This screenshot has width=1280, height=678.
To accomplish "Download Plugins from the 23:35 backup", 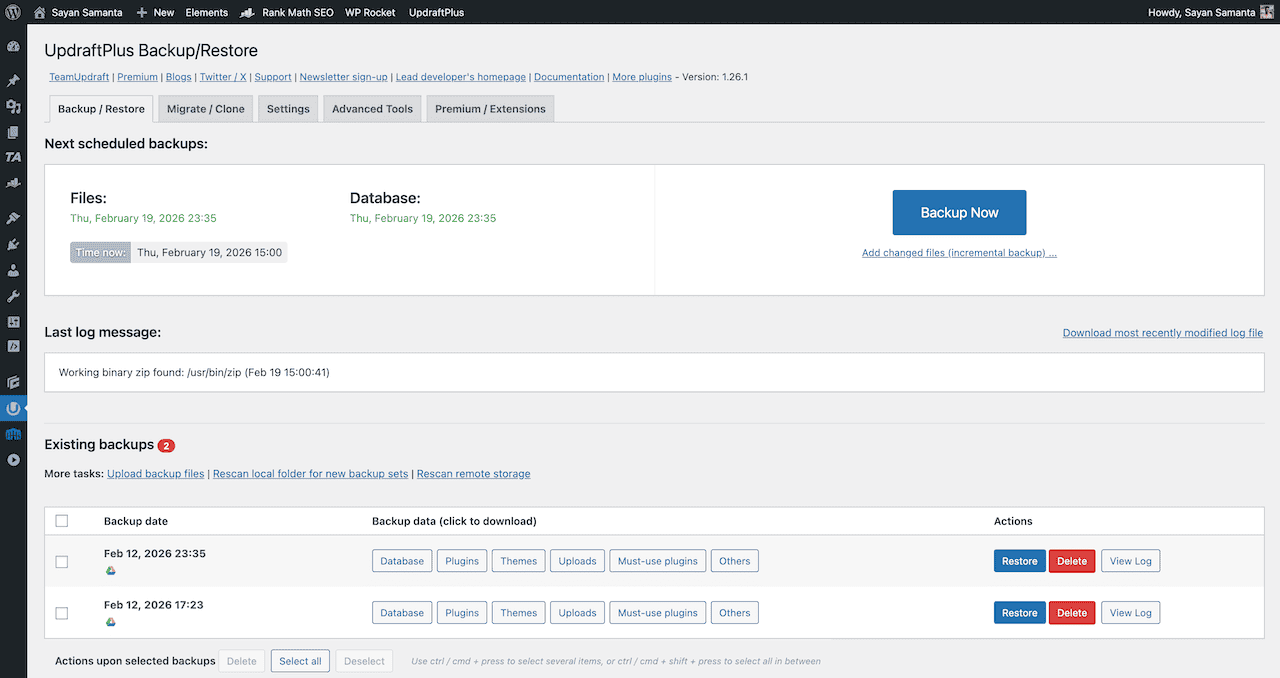I will coord(462,561).
